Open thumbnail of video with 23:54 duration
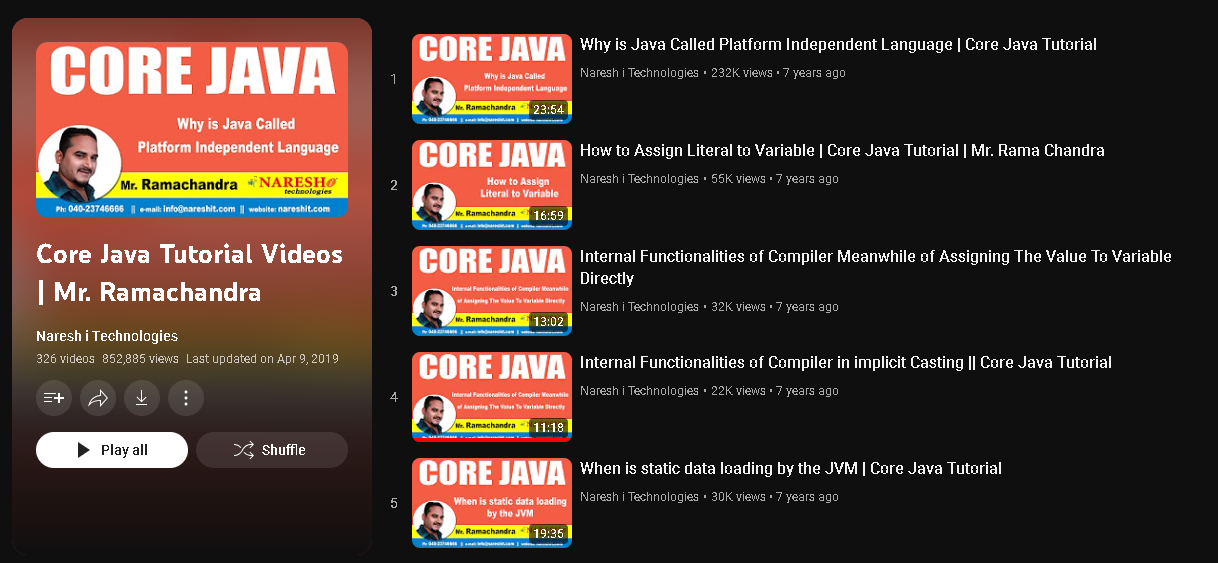The image size is (1218, 563). click(492, 79)
